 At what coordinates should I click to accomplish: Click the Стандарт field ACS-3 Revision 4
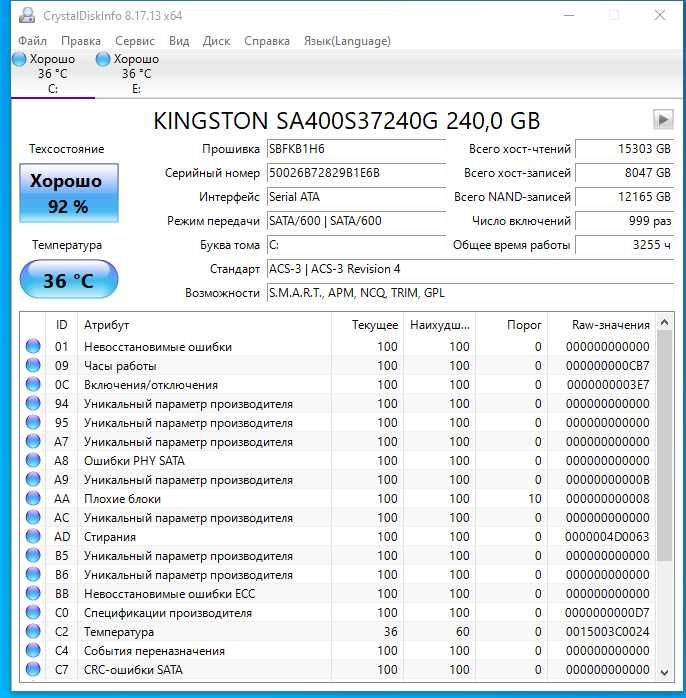[470, 269]
